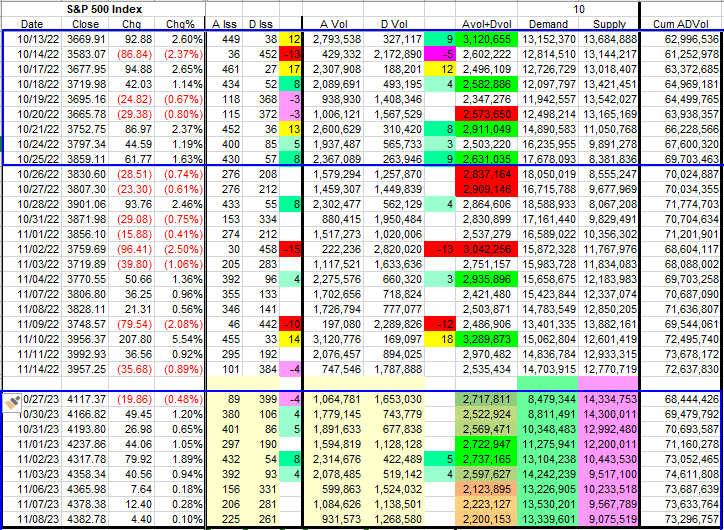This screenshot has width=724, height=530.
Task: Click the green cell "3,120,655"
Action: (487, 39)
